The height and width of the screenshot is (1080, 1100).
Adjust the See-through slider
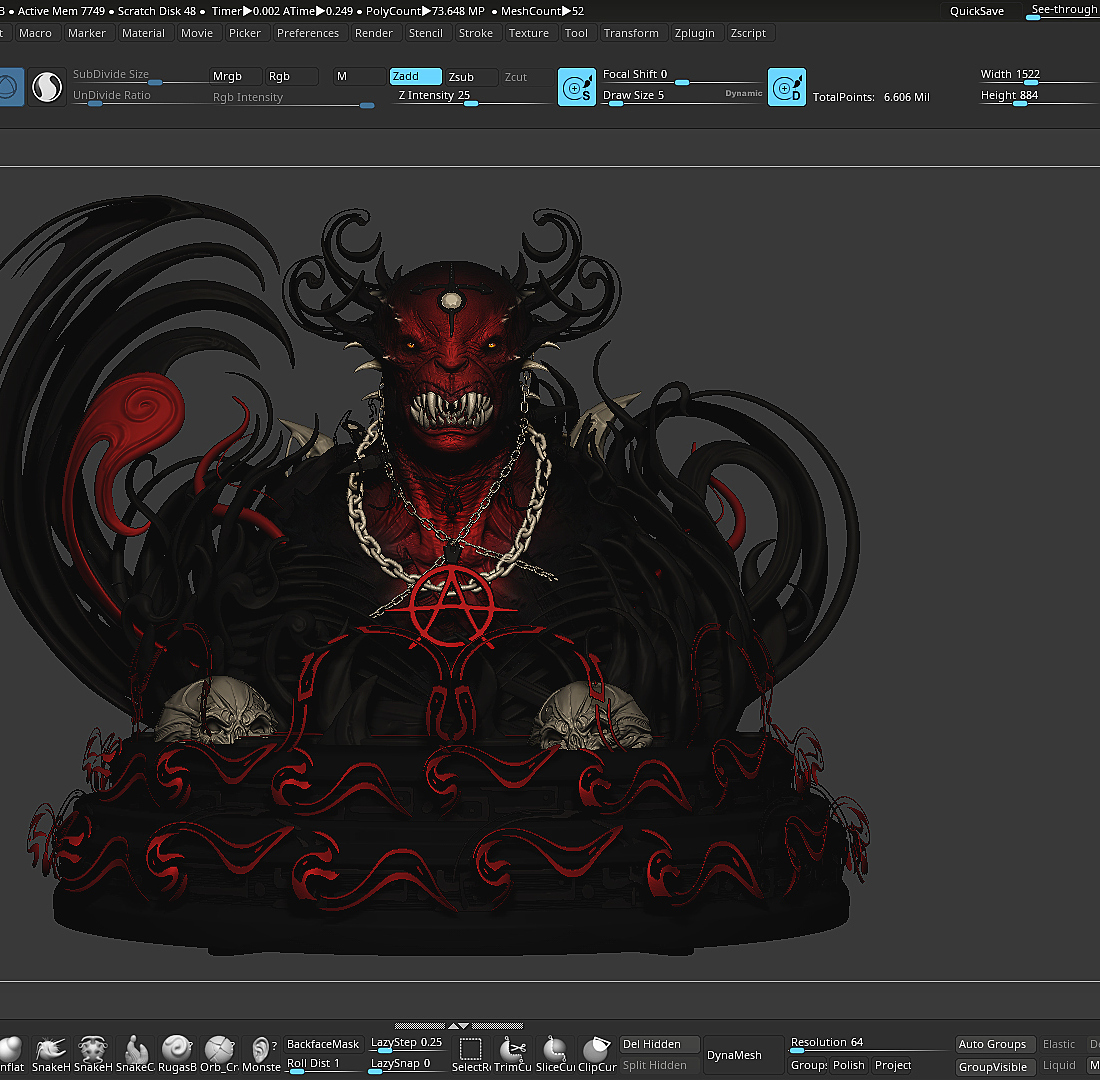[1062, 11]
